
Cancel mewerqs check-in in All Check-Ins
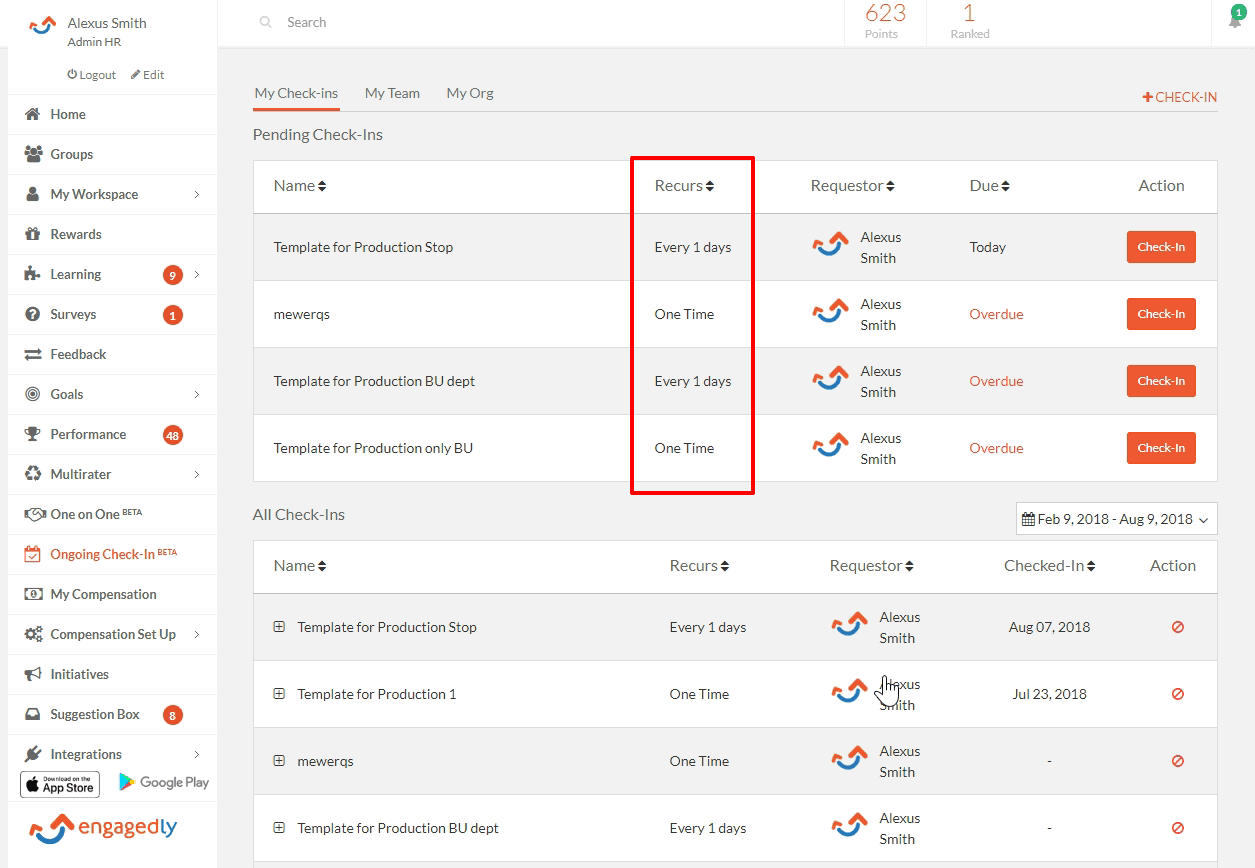[x=1177, y=761]
